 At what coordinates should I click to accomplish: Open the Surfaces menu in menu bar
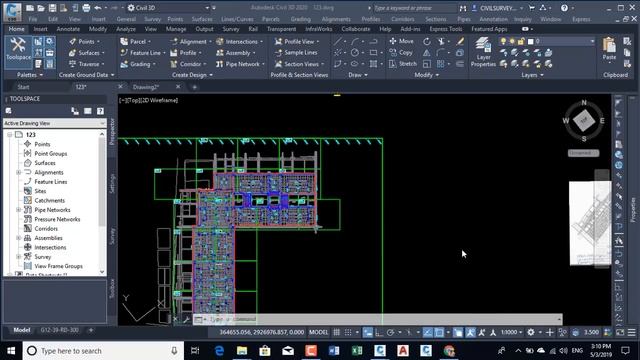[202, 19]
